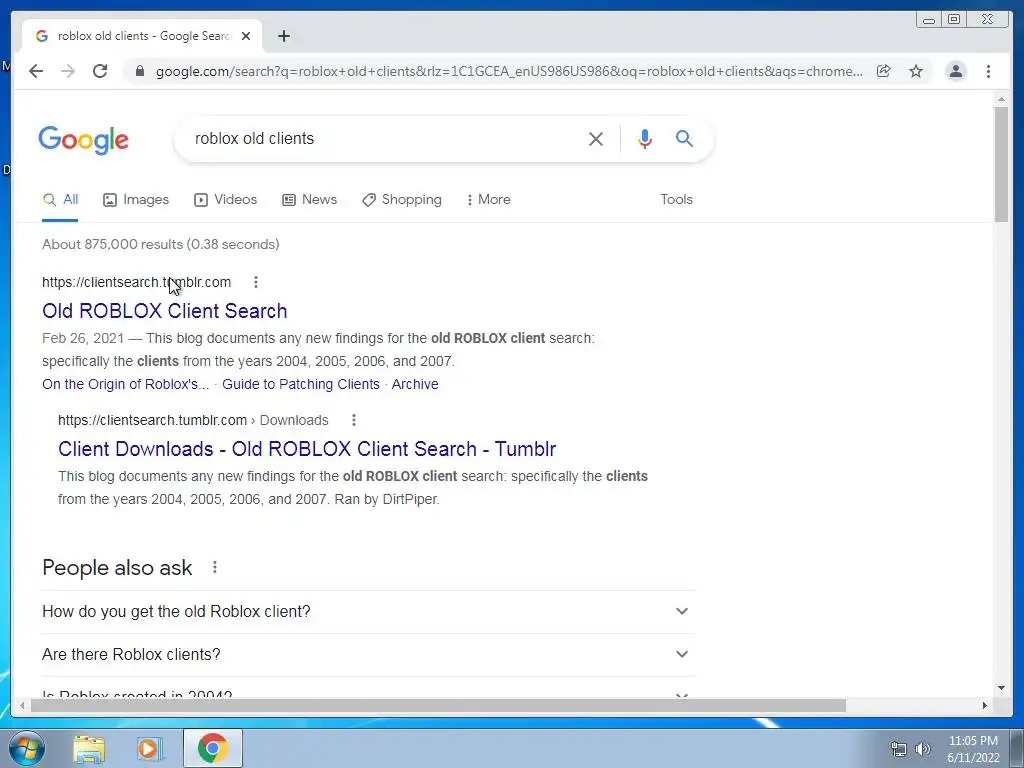Click in the Google search input field

point(385,138)
